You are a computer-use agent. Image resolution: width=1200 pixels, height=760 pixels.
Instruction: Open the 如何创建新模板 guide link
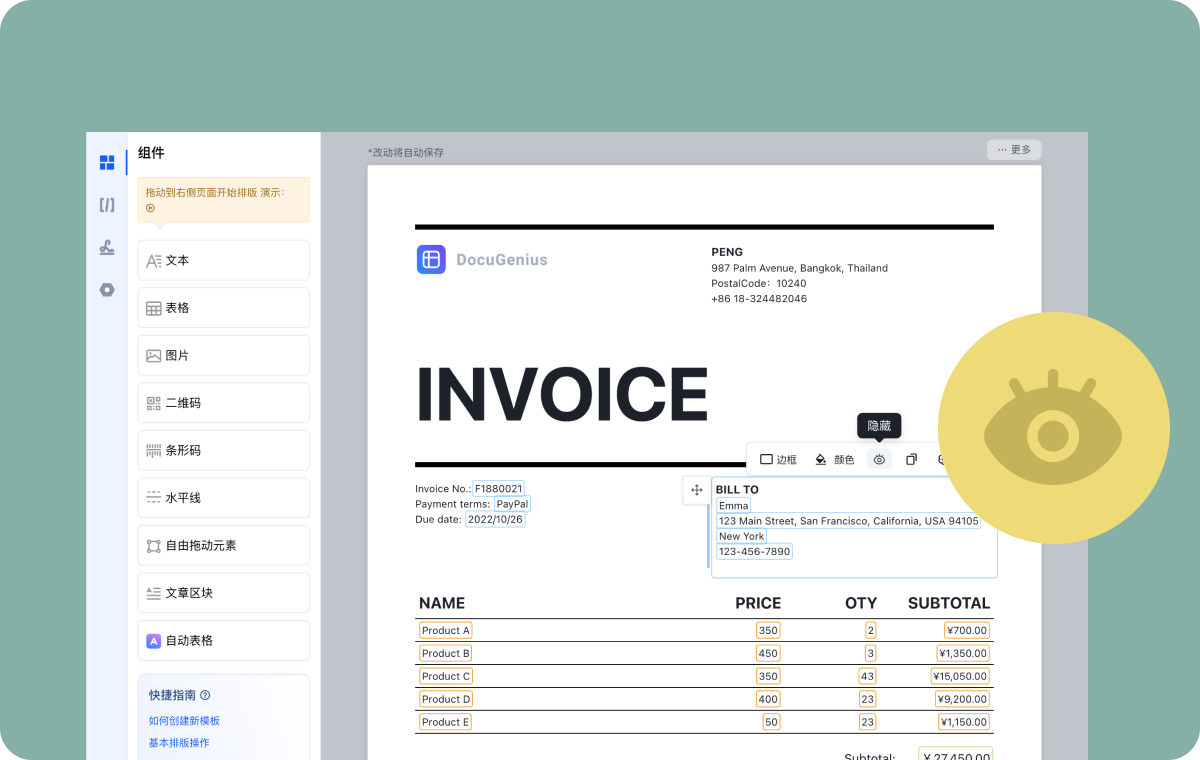click(x=184, y=721)
